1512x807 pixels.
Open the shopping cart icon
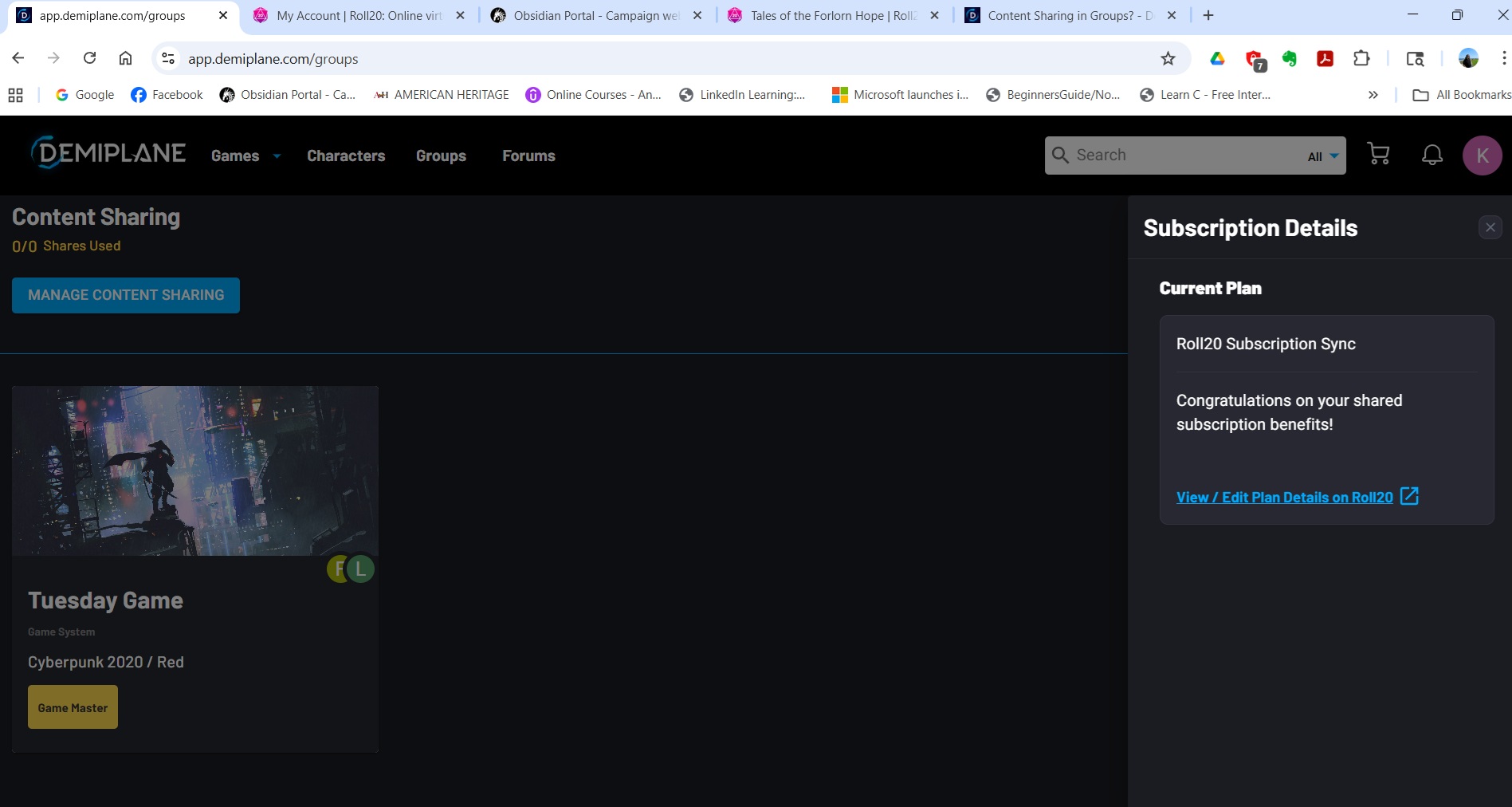(1378, 155)
